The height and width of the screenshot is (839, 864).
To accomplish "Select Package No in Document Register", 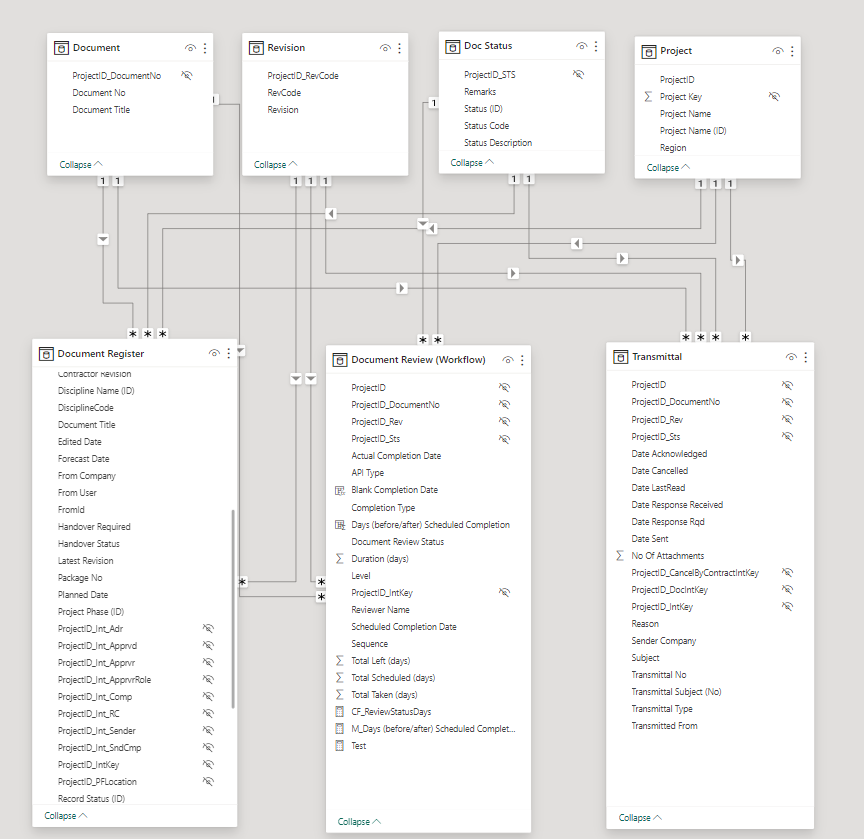I will (80, 578).
